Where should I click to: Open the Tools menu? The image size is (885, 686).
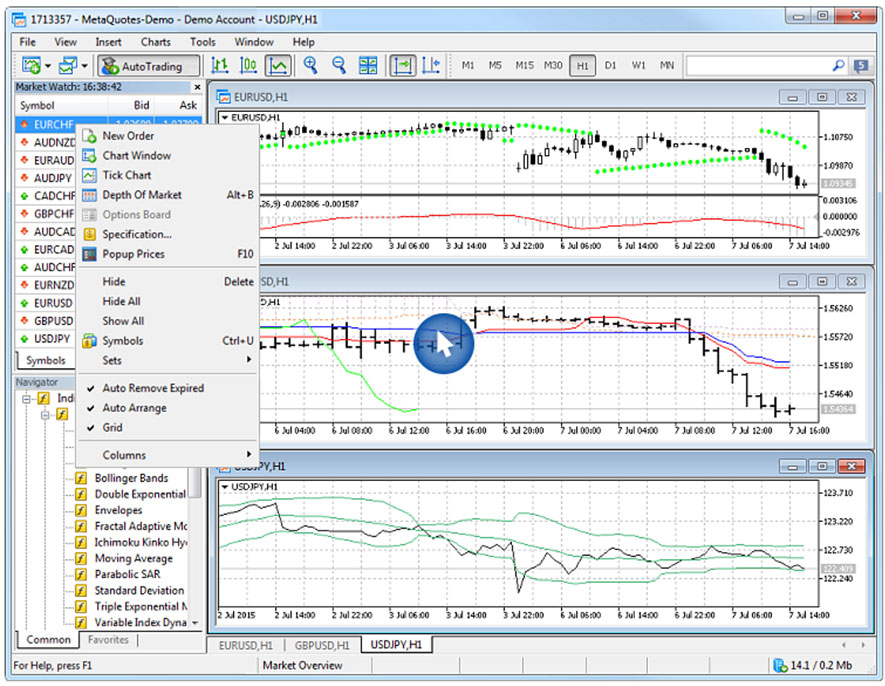pos(203,42)
